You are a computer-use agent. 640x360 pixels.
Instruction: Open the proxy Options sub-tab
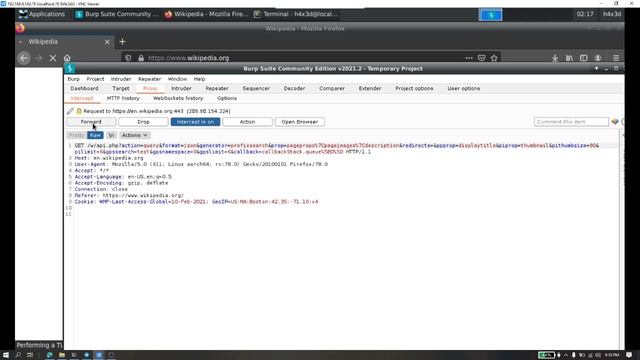pos(227,98)
